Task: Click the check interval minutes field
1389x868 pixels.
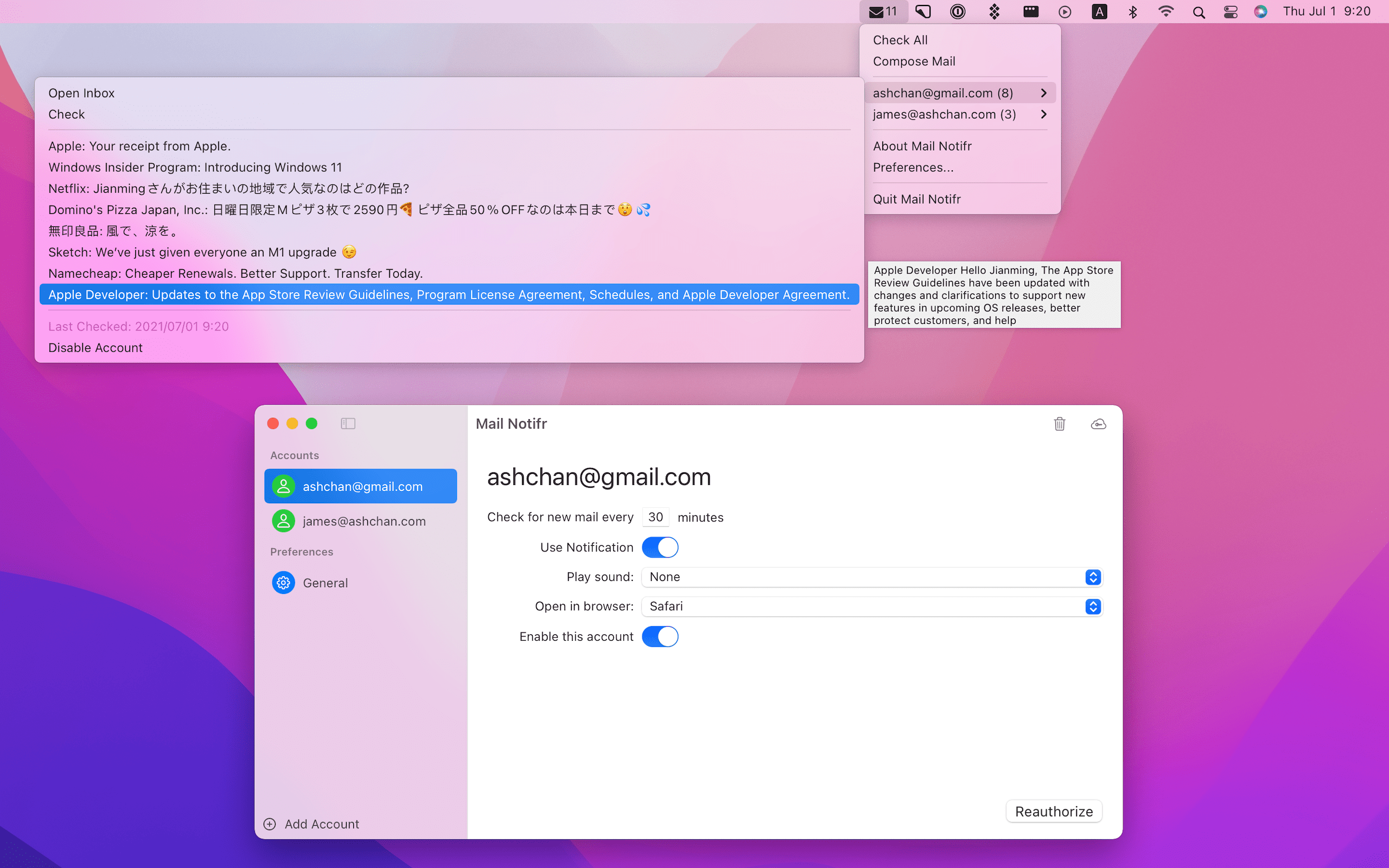Action: pos(655,517)
